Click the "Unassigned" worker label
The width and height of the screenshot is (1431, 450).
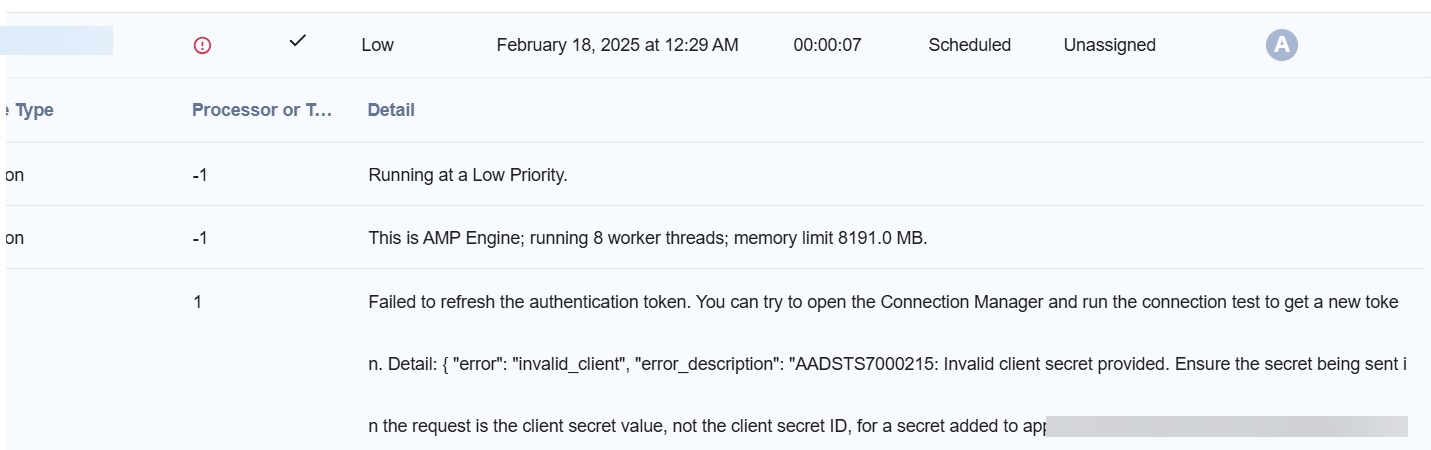click(1109, 45)
